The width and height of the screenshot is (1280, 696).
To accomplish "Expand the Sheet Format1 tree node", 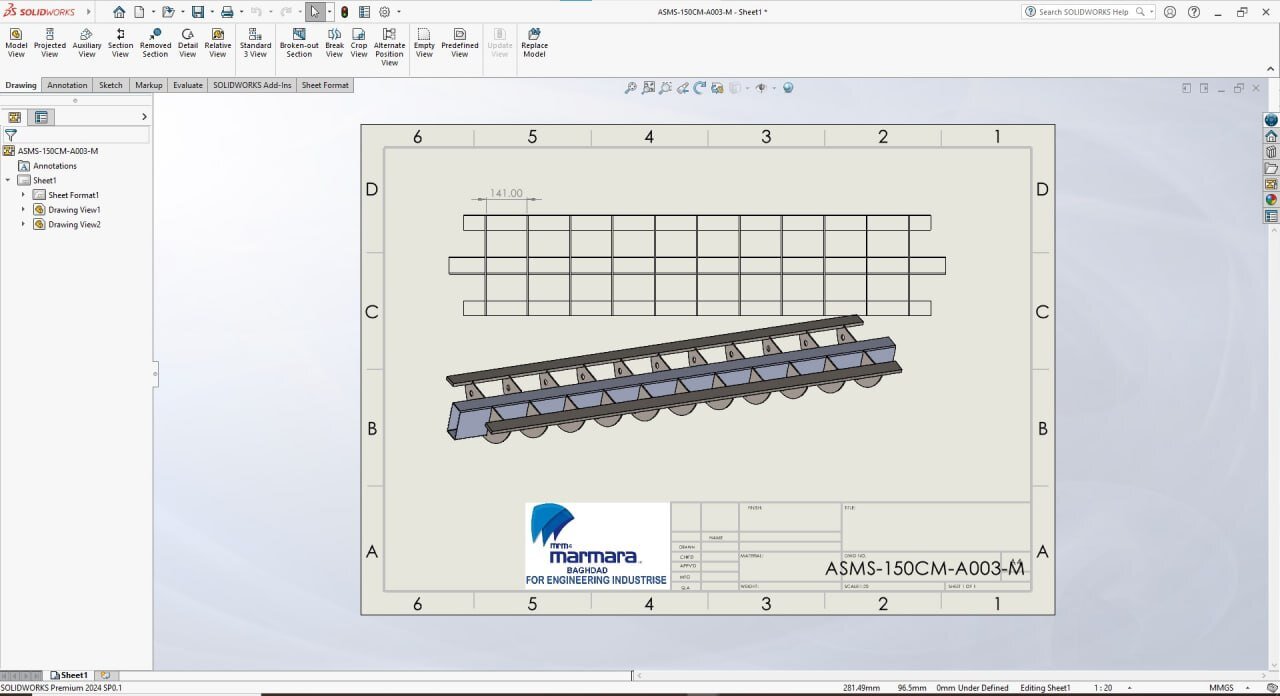I will pyautogui.click(x=23, y=195).
